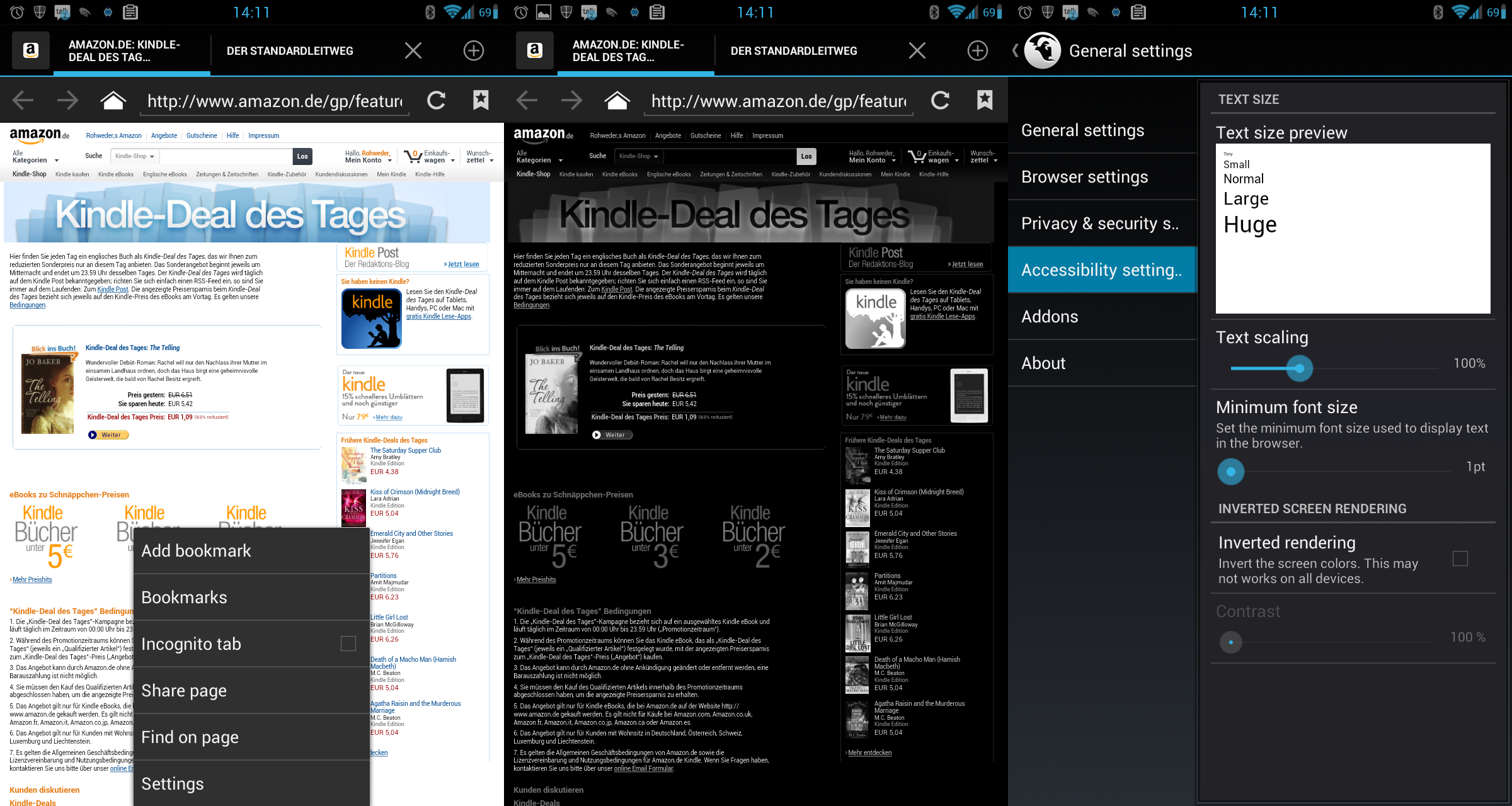1512x806 pixels.
Task: Select the Addons settings entry
Action: pyautogui.click(x=1102, y=317)
